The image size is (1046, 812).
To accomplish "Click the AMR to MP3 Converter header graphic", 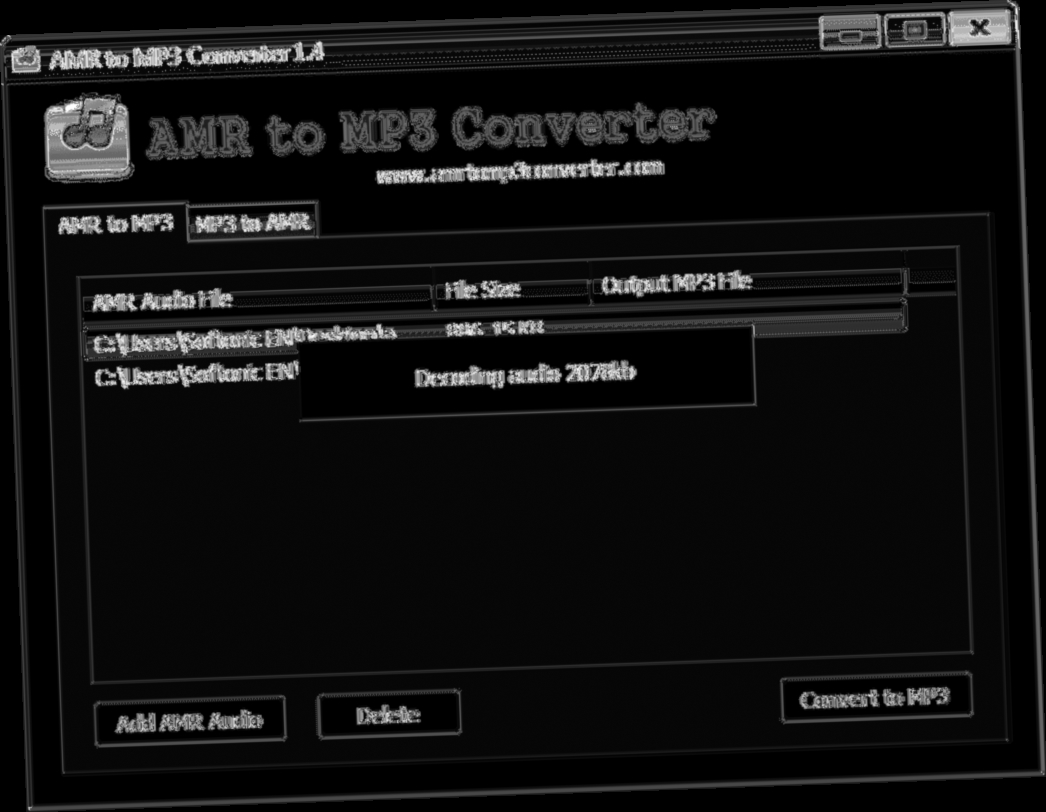I will tap(430, 128).
